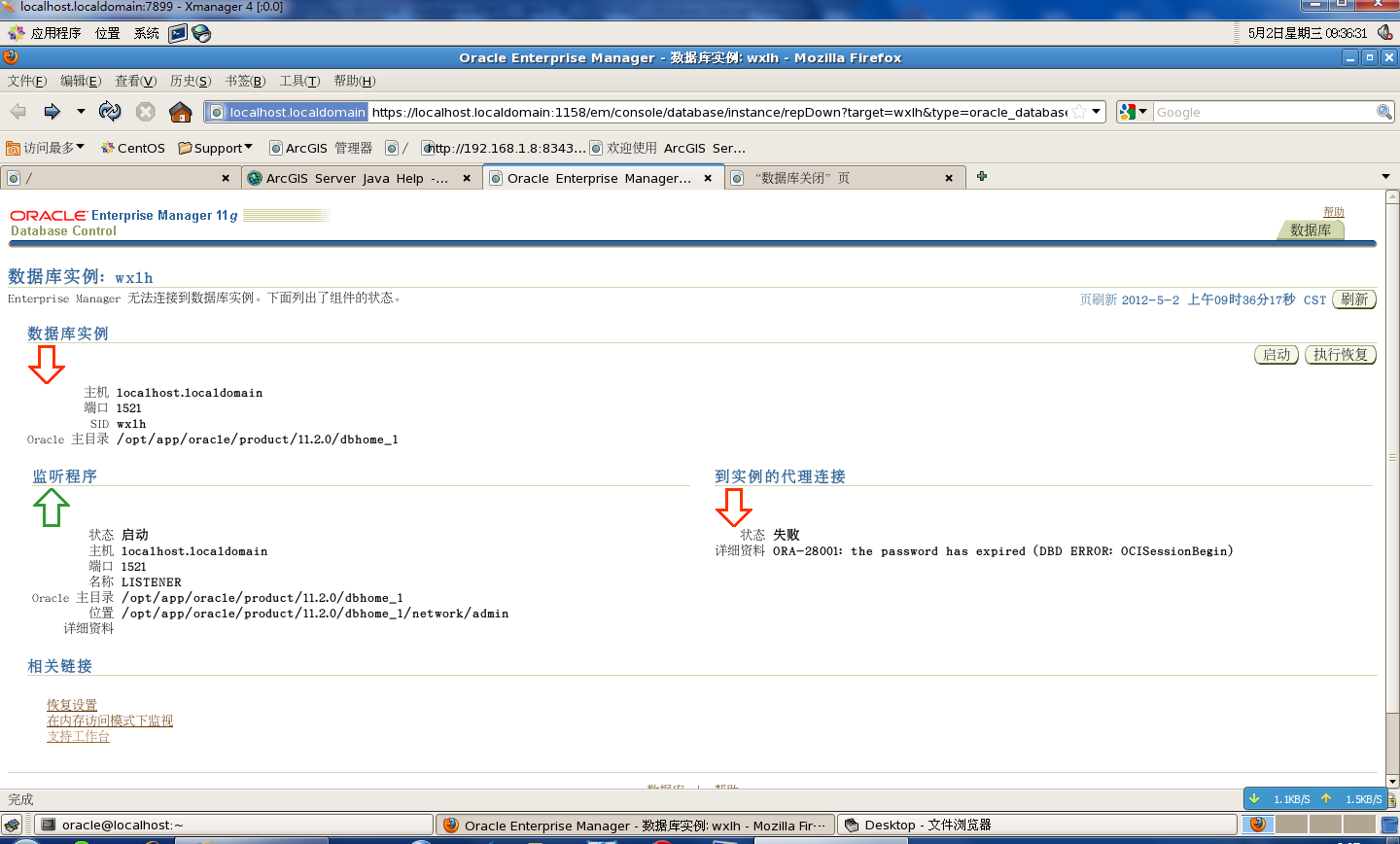Go back with Firefox back arrow
The width and height of the screenshot is (1400, 844).
point(19,112)
